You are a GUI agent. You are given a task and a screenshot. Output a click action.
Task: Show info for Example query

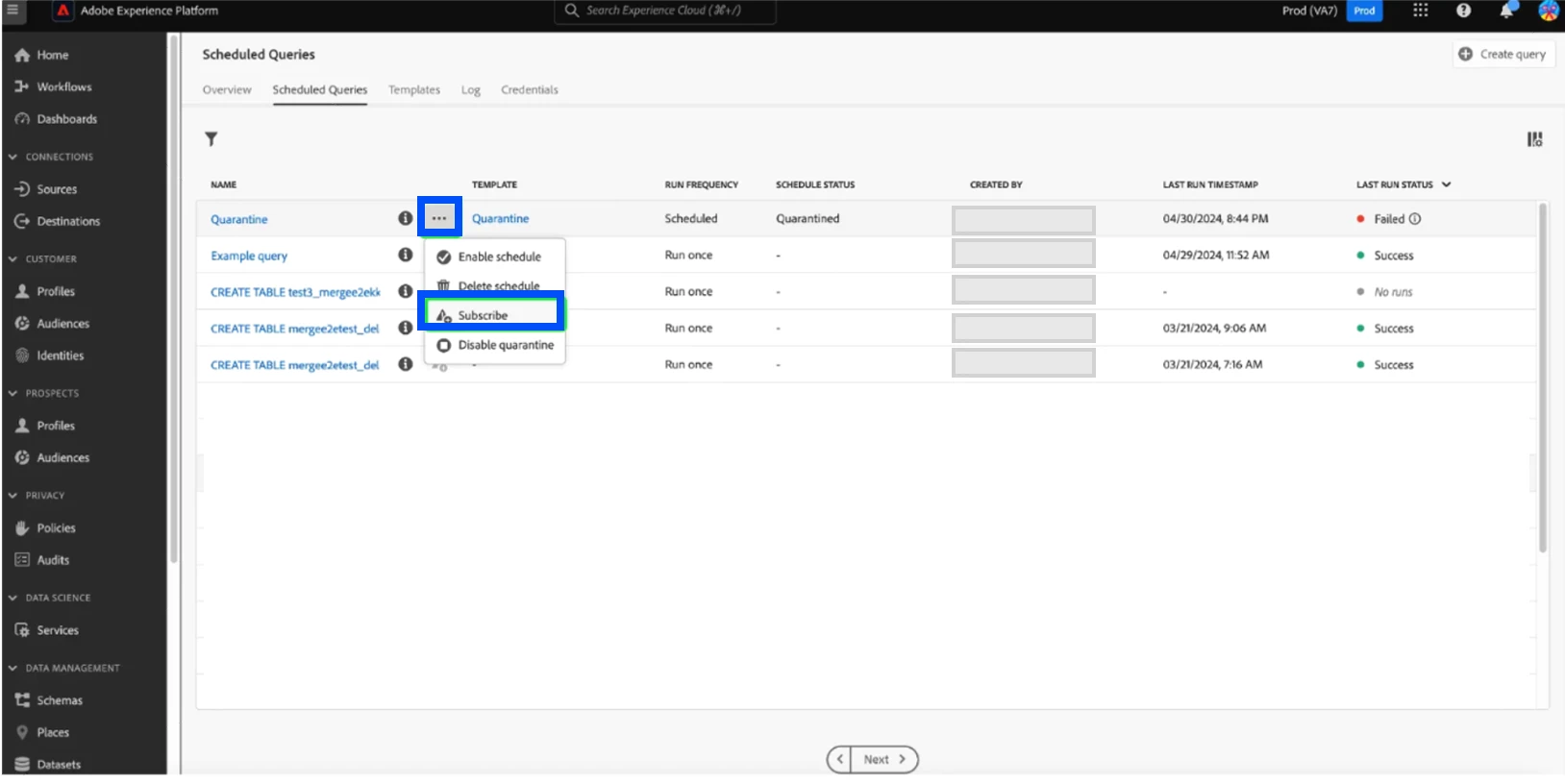point(406,255)
